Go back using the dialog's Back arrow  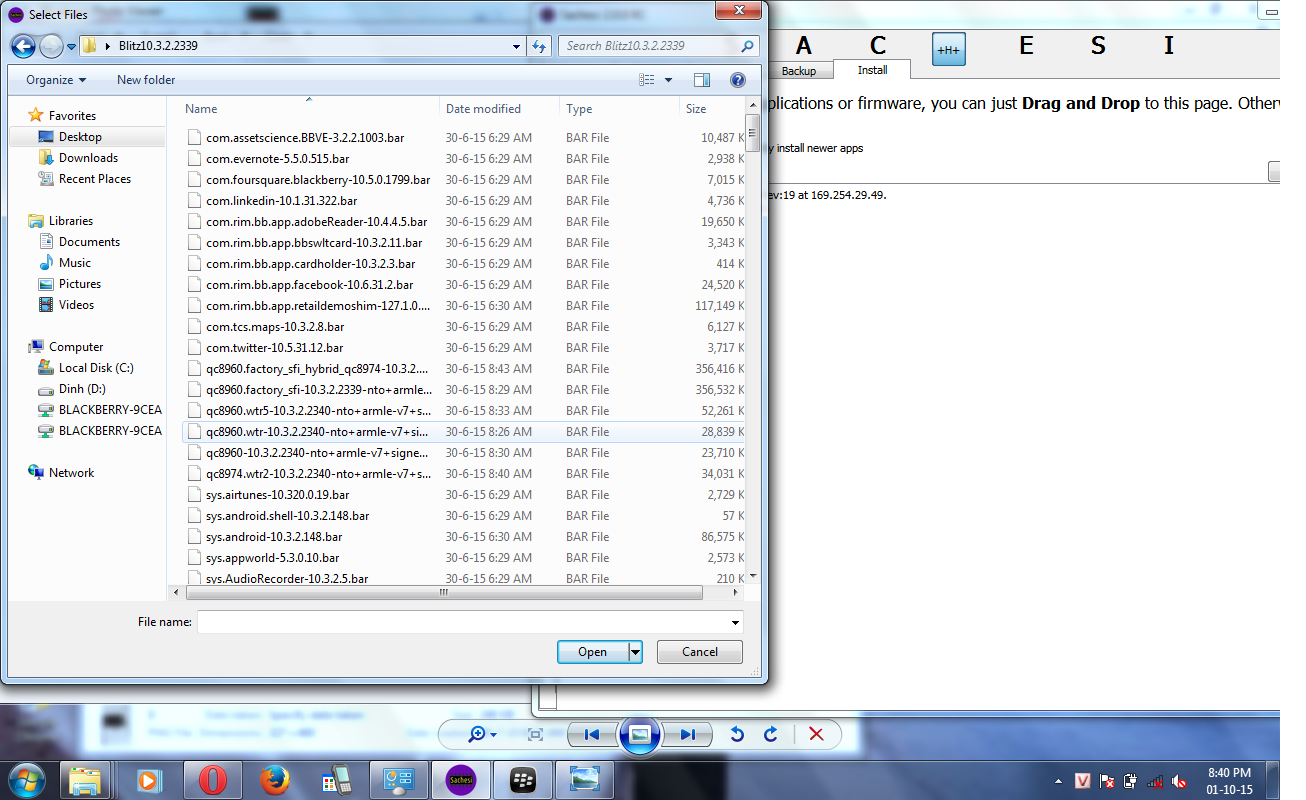tap(24, 46)
